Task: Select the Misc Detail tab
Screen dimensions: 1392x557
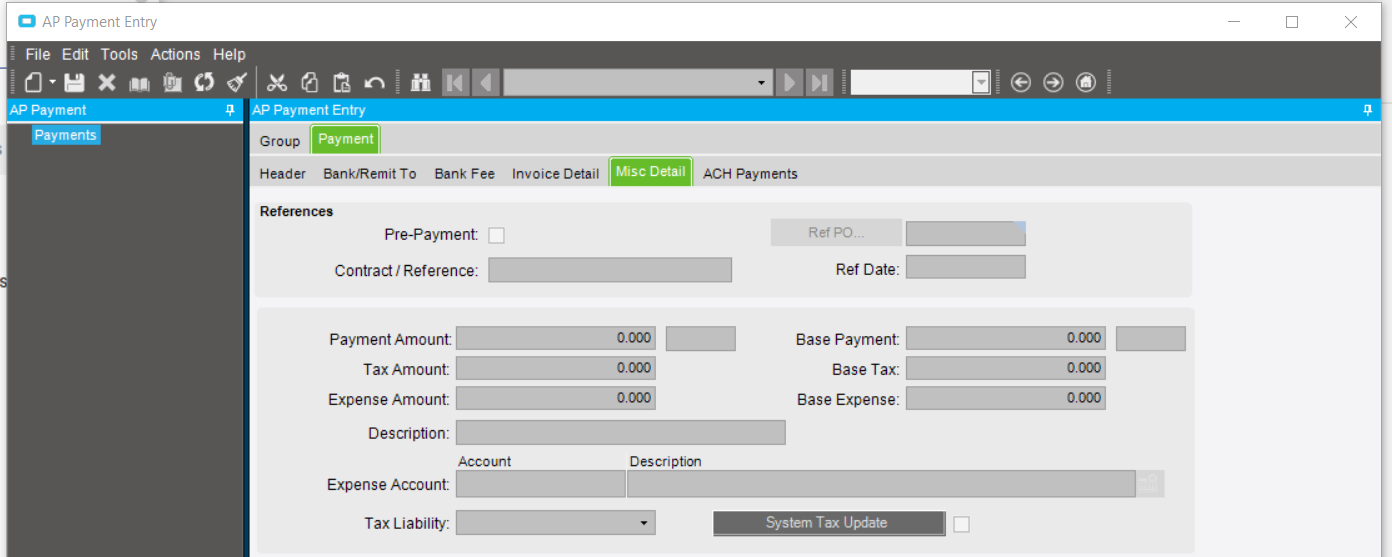Action: point(651,172)
